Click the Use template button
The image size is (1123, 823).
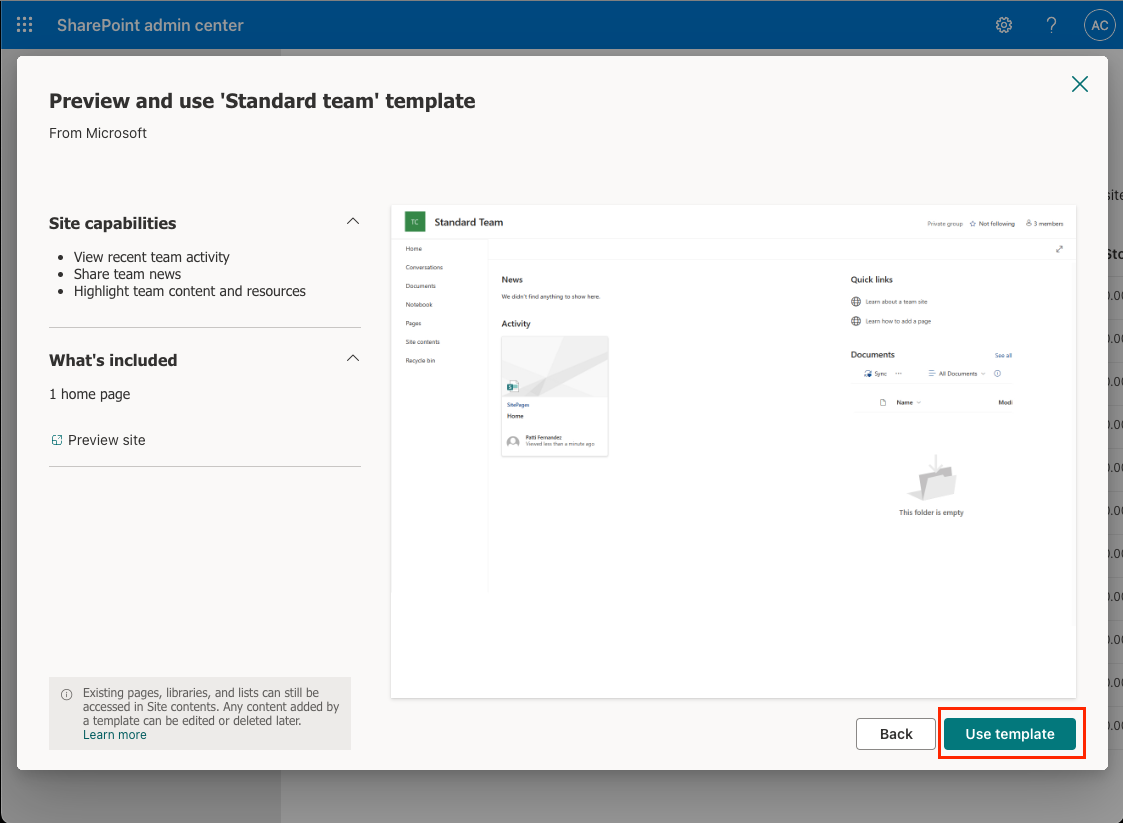(x=1009, y=733)
